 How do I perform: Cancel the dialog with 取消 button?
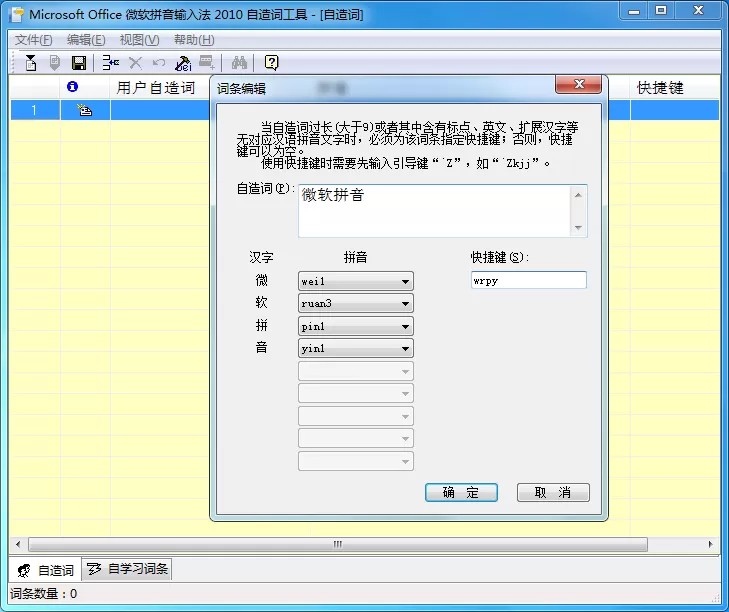[553, 492]
